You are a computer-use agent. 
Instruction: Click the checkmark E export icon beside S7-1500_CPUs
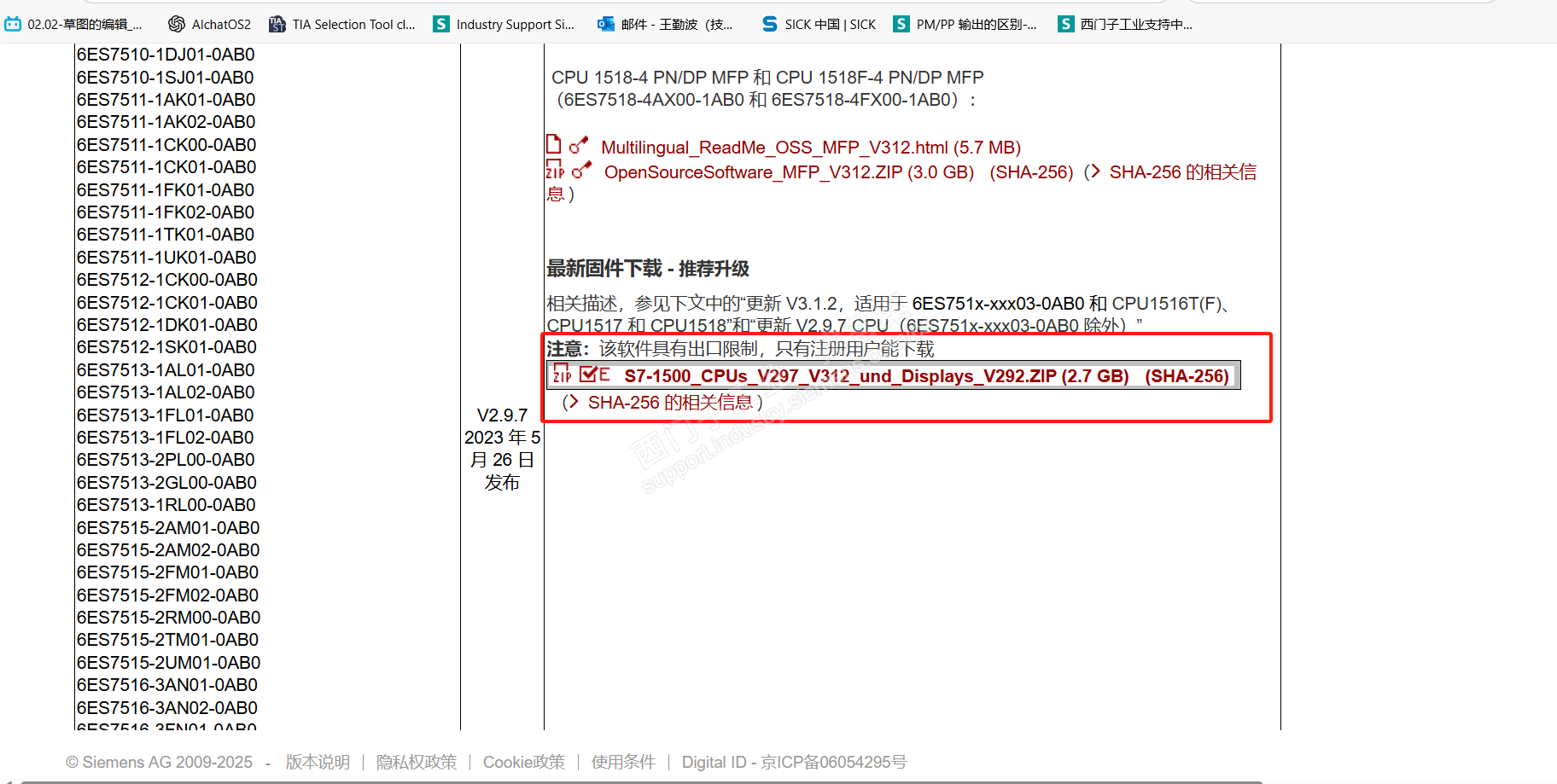point(594,375)
